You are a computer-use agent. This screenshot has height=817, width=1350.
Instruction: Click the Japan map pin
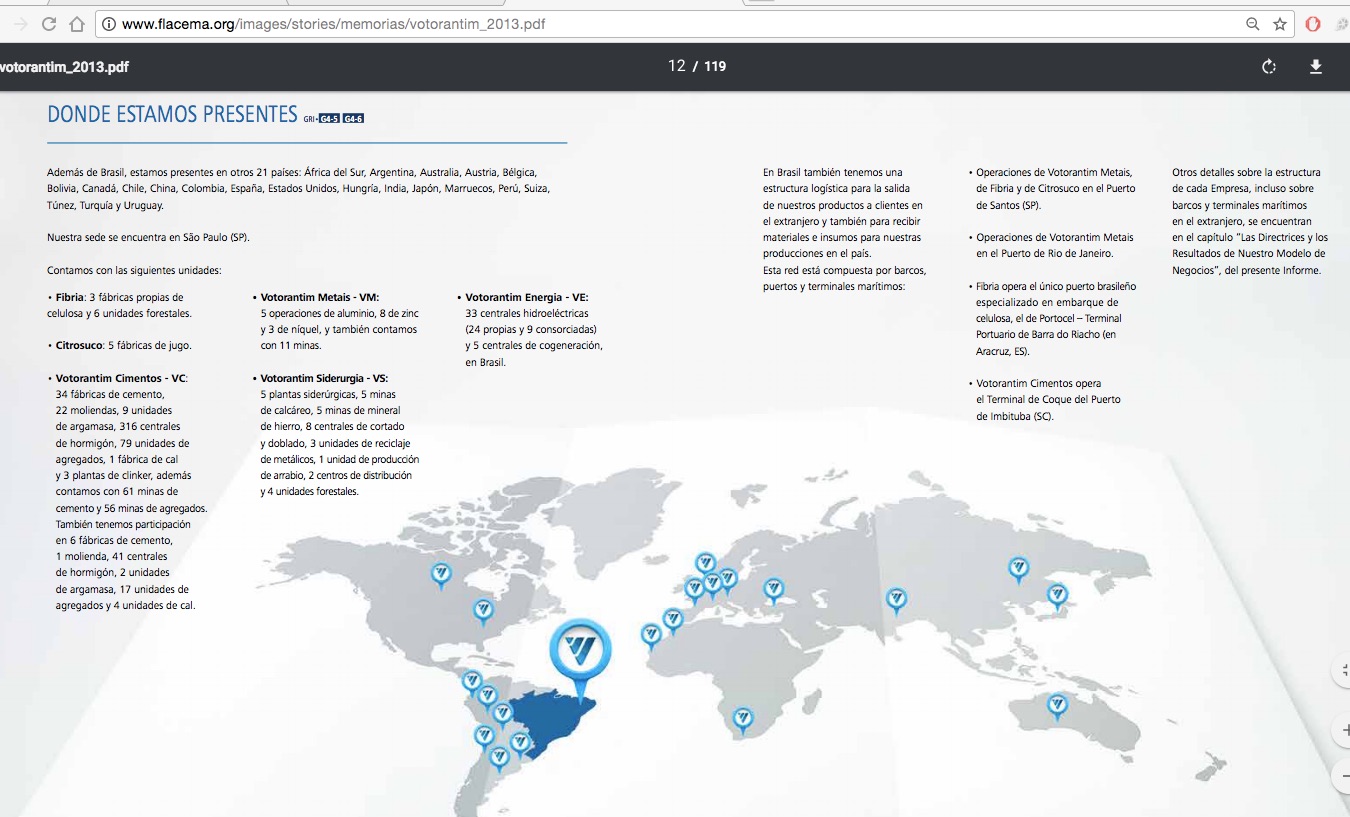[1057, 596]
